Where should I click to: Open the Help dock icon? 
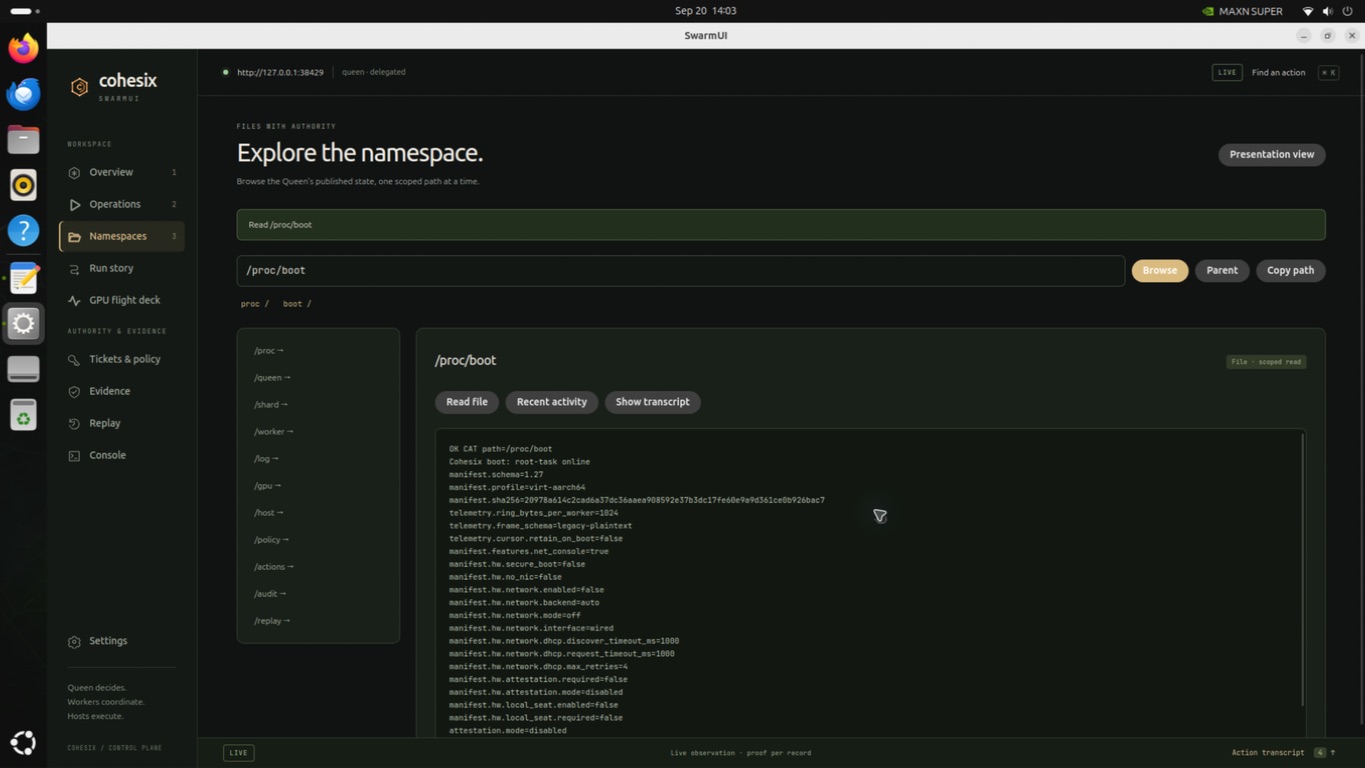tap(23, 231)
